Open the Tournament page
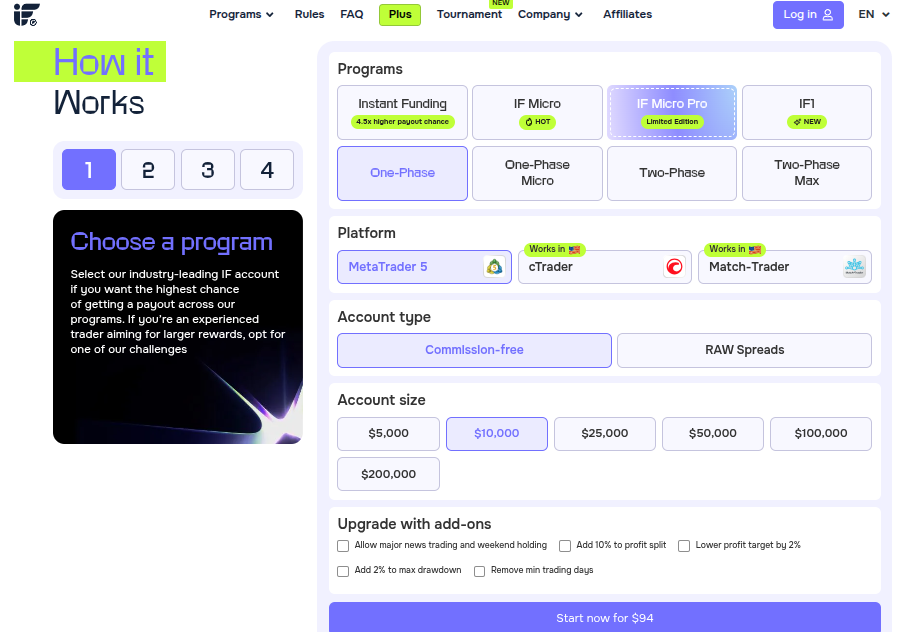This screenshot has height=632, width=903. [x=469, y=15]
